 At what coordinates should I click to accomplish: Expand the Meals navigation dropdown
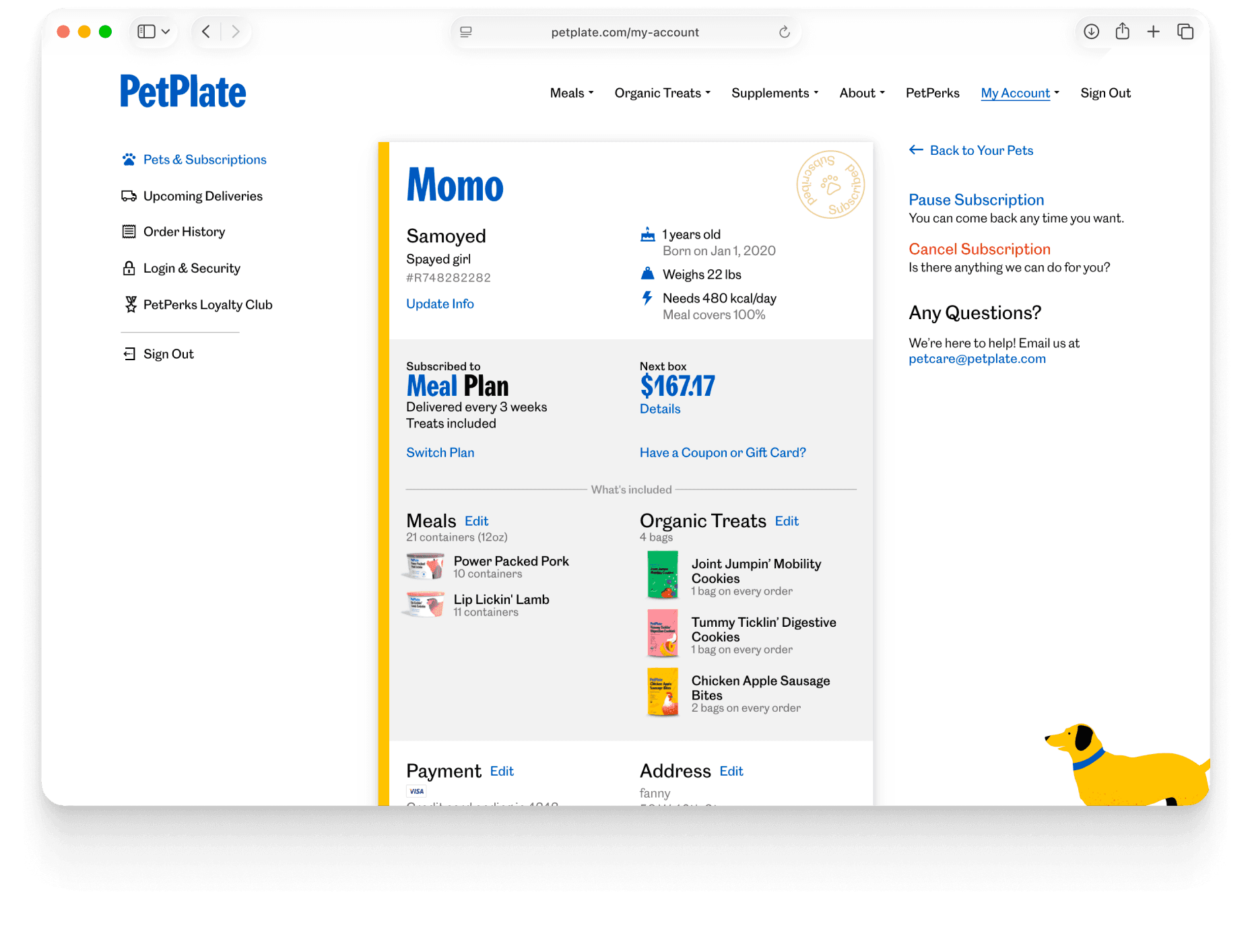(571, 93)
